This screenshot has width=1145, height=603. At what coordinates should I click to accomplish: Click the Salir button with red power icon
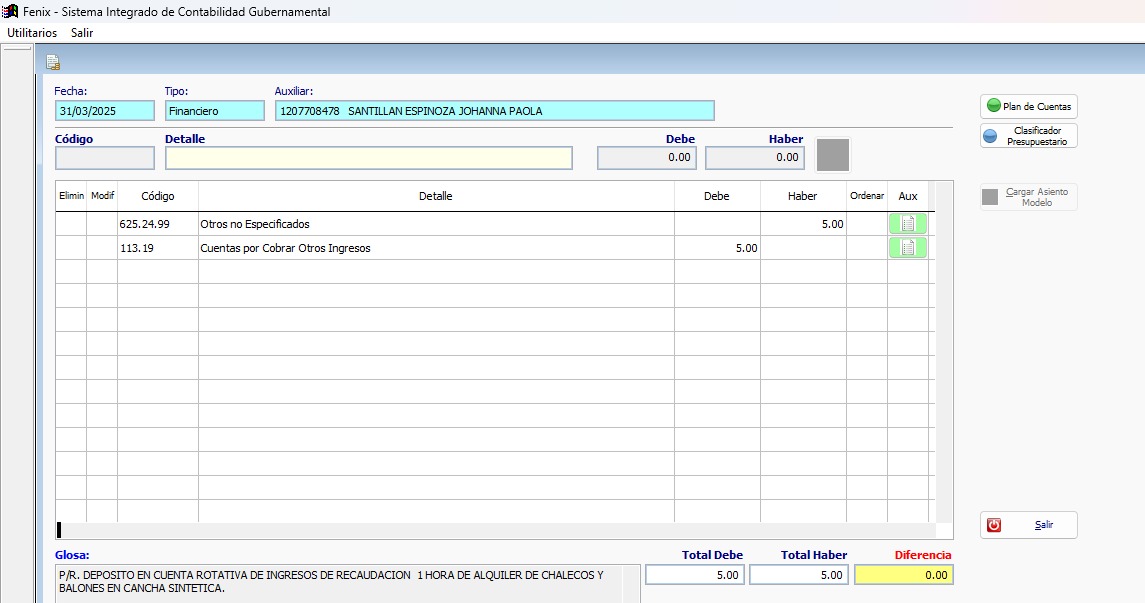[x=1028, y=525]
